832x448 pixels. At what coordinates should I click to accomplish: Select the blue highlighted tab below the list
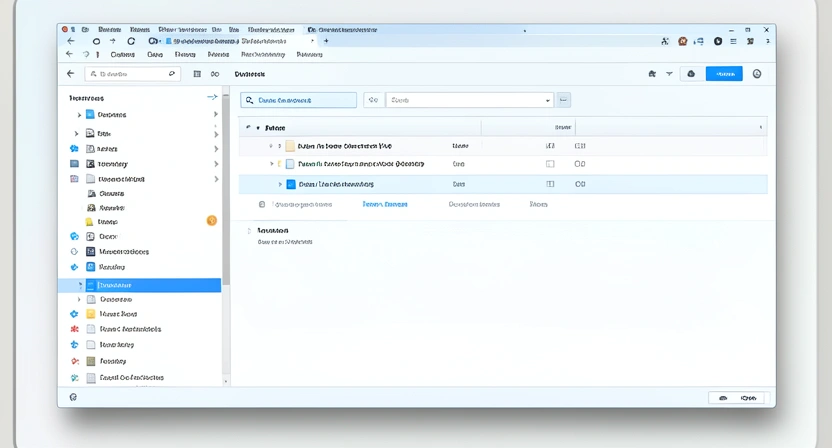point(384,204)
